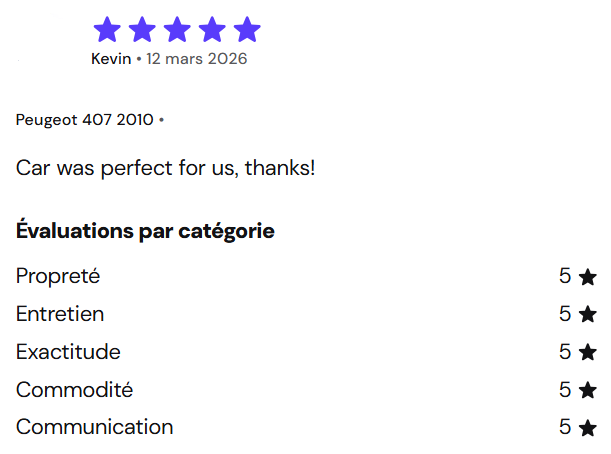Click the Entretien category label
The height and width of the screenshot is (454, 611).
(60, 315)
